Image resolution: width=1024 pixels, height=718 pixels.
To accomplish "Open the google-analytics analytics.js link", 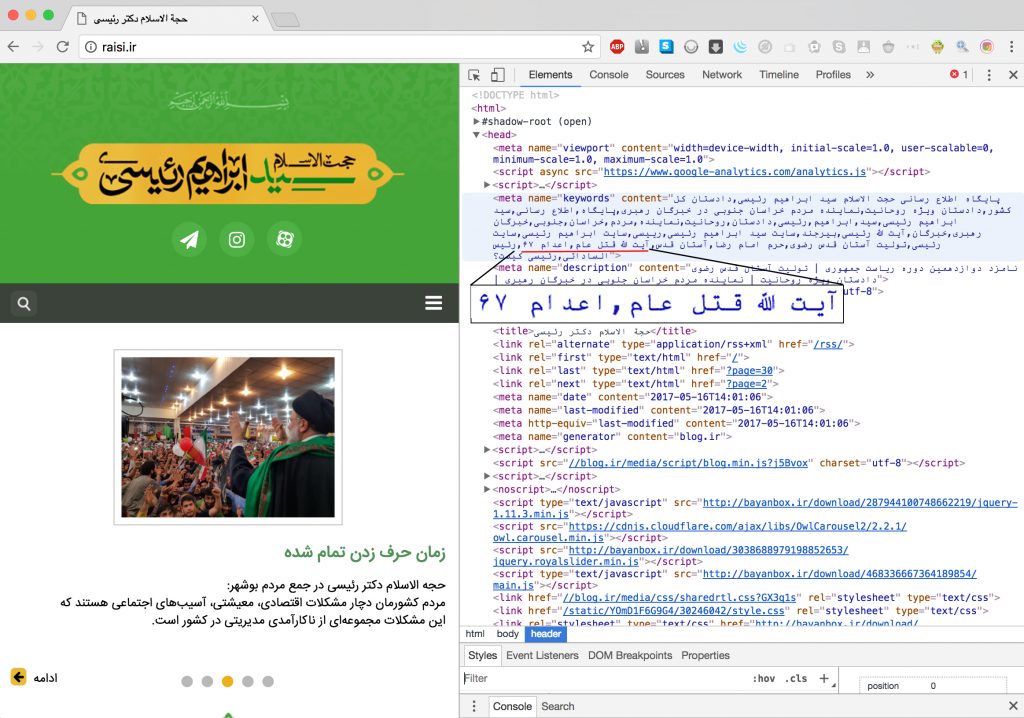I will tap(735, 172).
